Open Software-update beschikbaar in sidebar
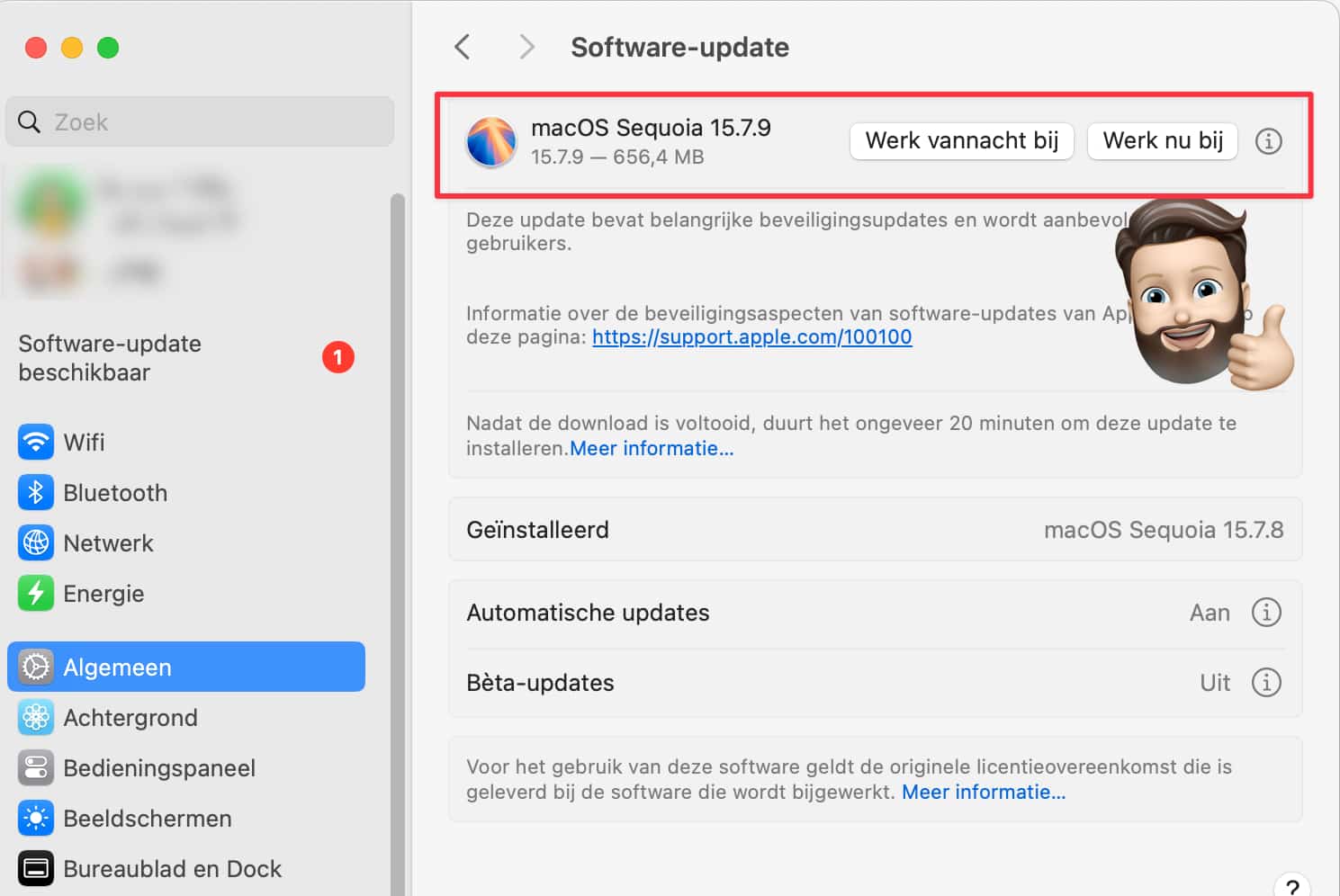The image size is (1340, 896). (186, 358)
